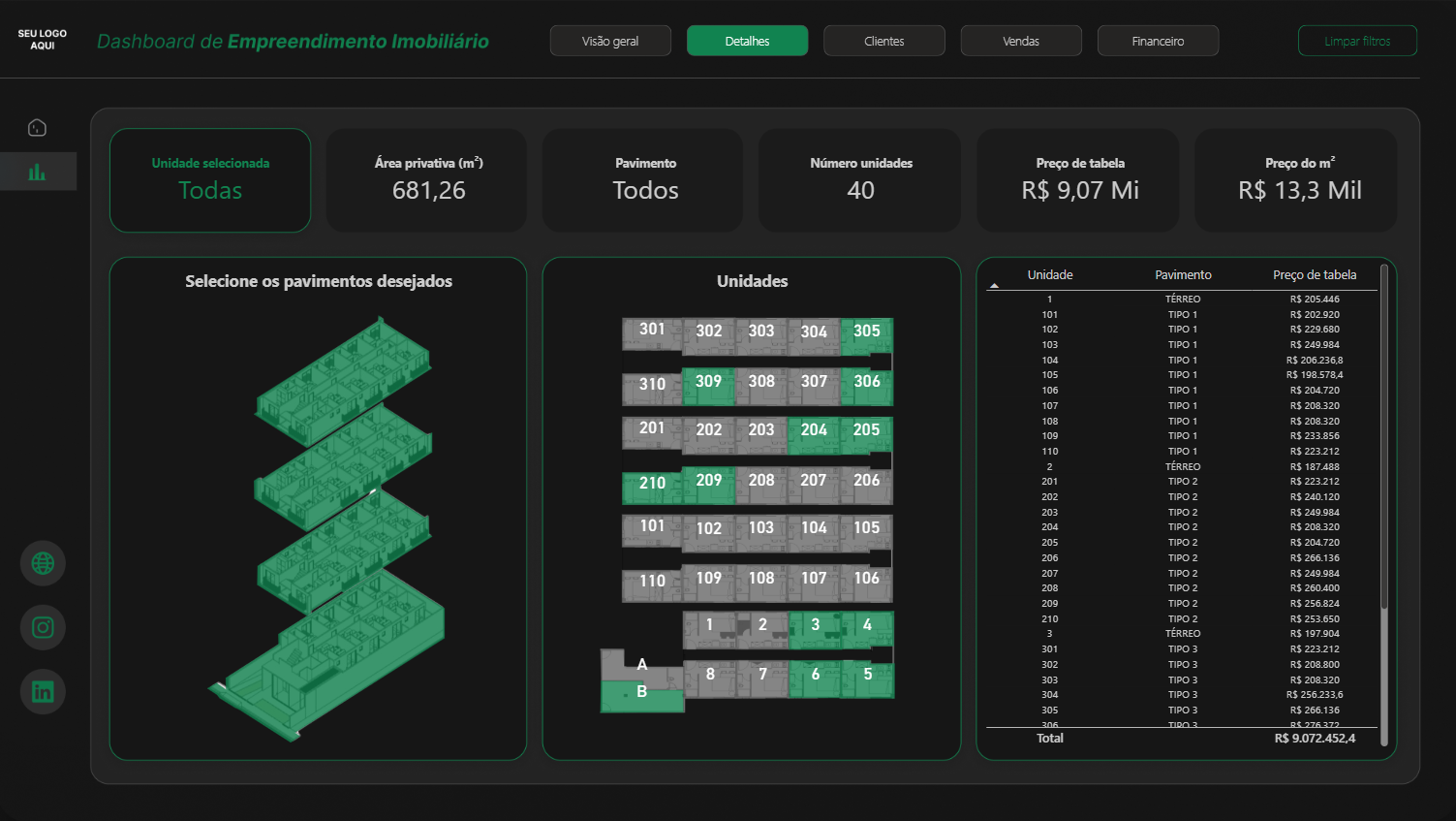Switch to the Visão geral tab
Viewport: 1456px width, 821px height.
click(610, 41)
